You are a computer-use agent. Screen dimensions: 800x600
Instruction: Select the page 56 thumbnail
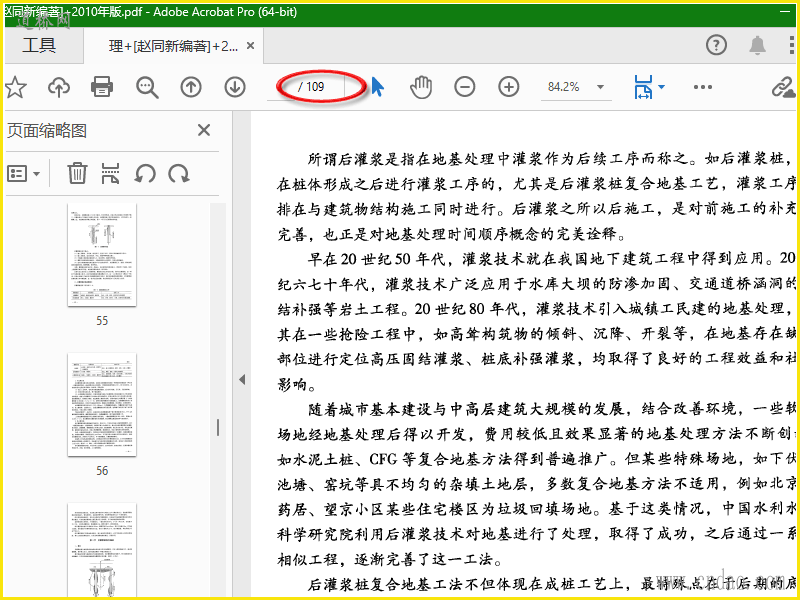coord(102,405)
